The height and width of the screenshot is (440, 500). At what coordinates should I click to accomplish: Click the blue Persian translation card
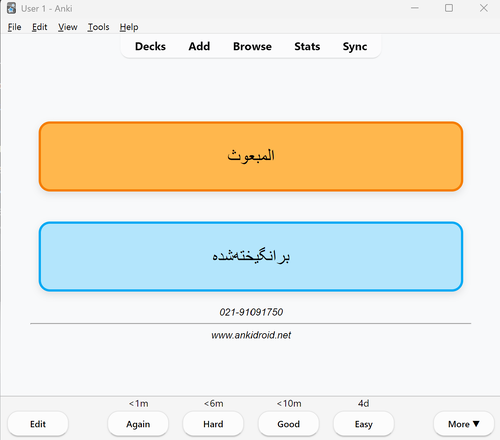coord(251,257)
